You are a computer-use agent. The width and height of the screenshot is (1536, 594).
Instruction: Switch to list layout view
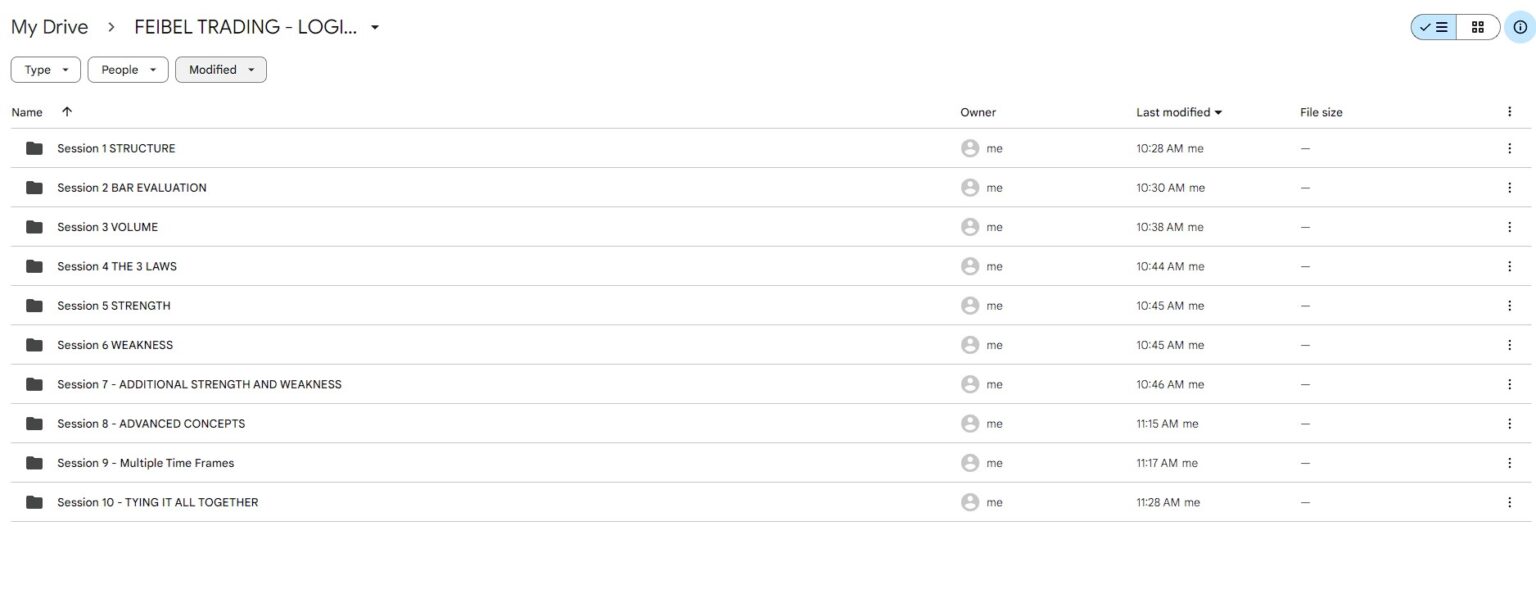pos(1433,27)
